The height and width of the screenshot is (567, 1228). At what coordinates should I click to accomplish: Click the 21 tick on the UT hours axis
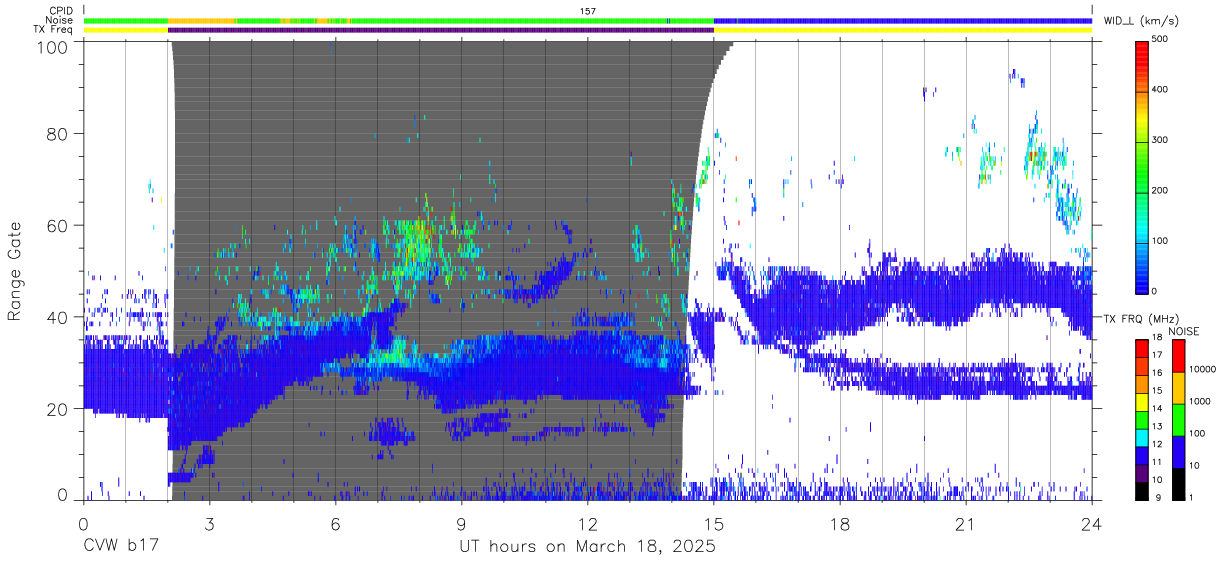click(x=966, y=524)
